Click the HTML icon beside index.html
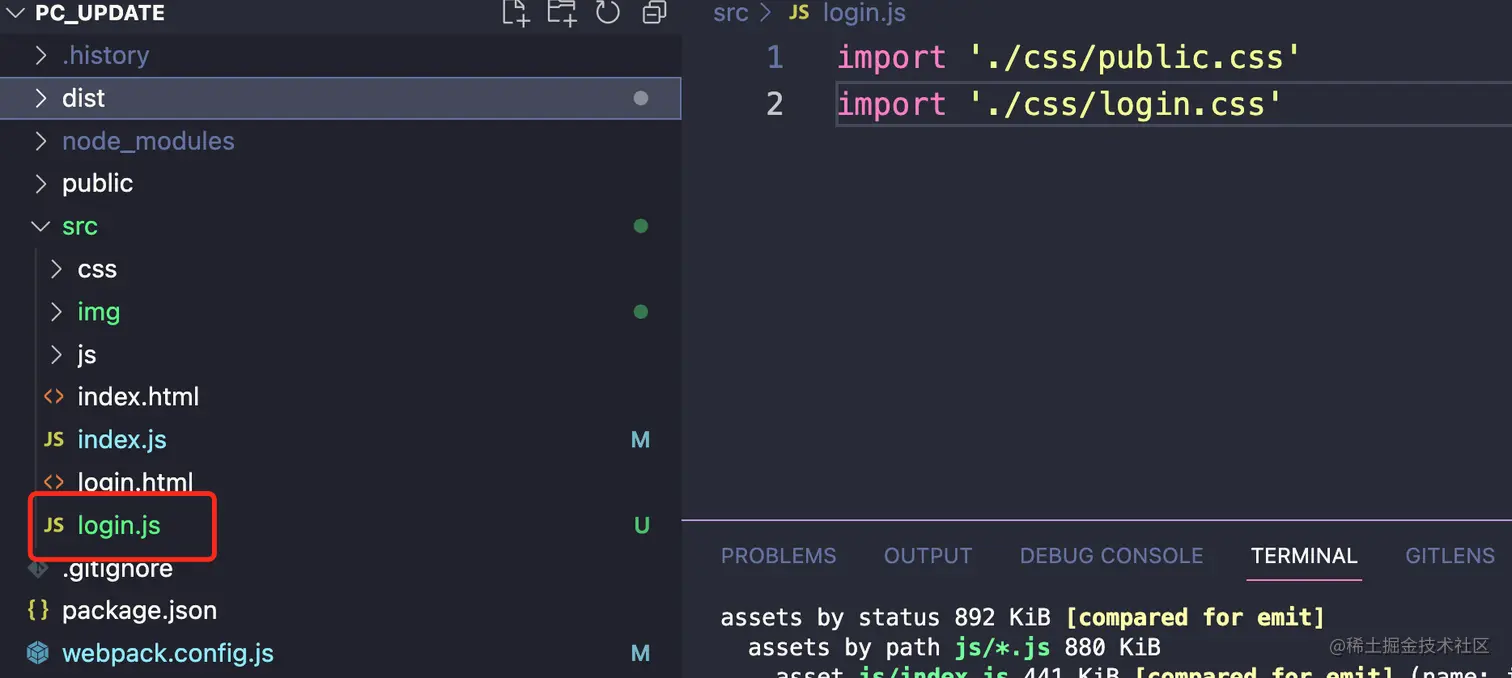The image size is (1512, 678). 54,397
